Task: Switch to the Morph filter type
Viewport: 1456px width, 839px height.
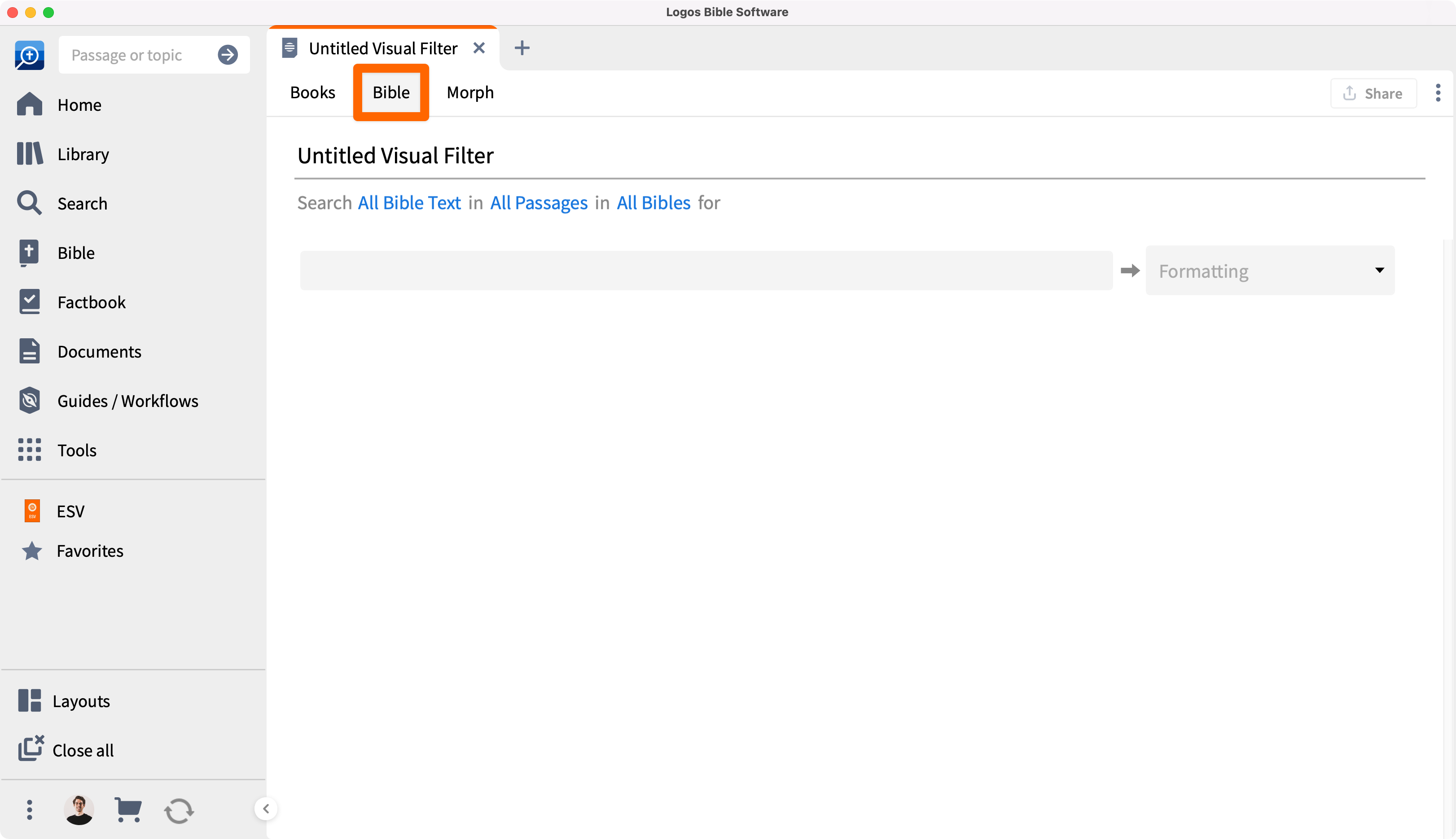Action: tap(470, 92)
